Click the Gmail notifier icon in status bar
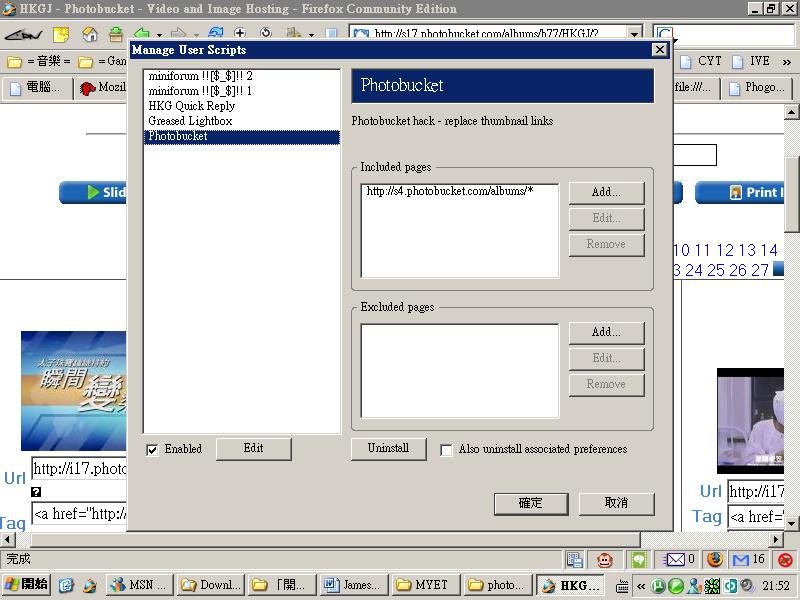The width and height of the screenshot is (800, 600). (741, 560)
